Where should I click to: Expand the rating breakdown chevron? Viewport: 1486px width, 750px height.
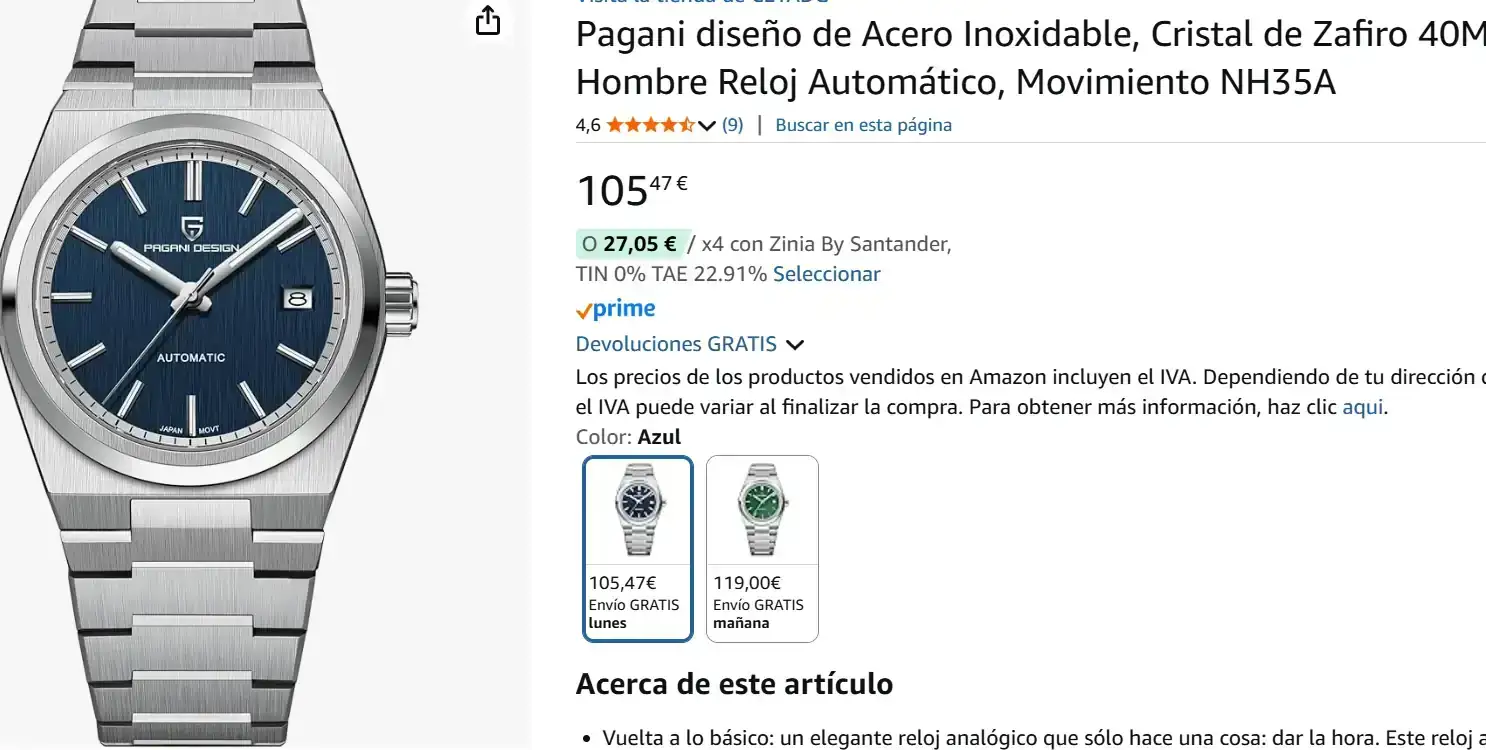[707, 126]
